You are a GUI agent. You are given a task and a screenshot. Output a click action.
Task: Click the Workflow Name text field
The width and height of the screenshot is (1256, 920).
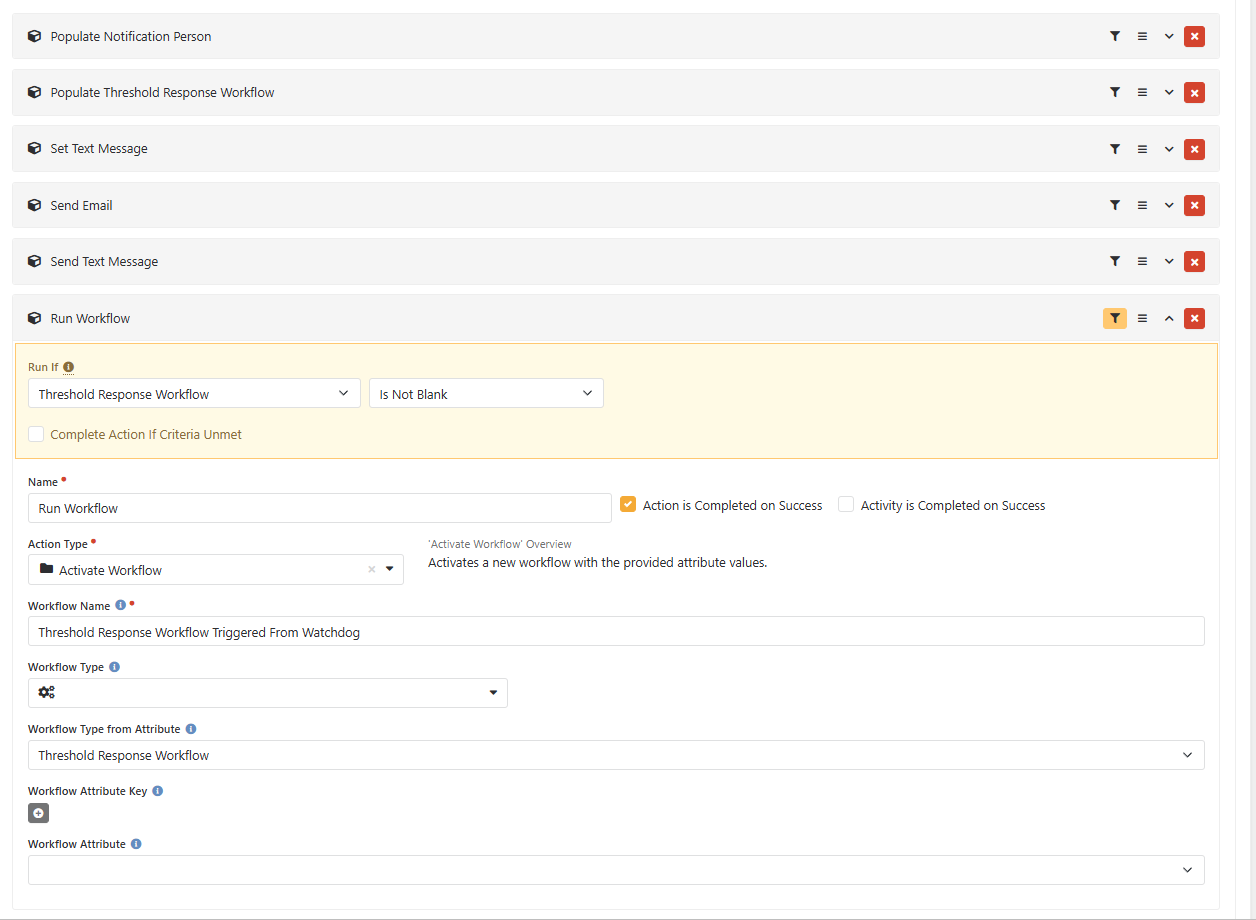pos(615,632)
